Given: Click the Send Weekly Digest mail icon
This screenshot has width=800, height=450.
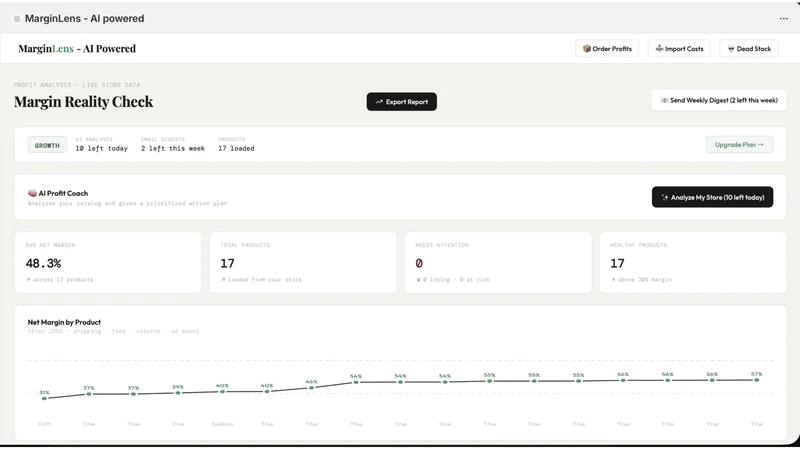Looking at the screenshot, I should pos(664,101).
